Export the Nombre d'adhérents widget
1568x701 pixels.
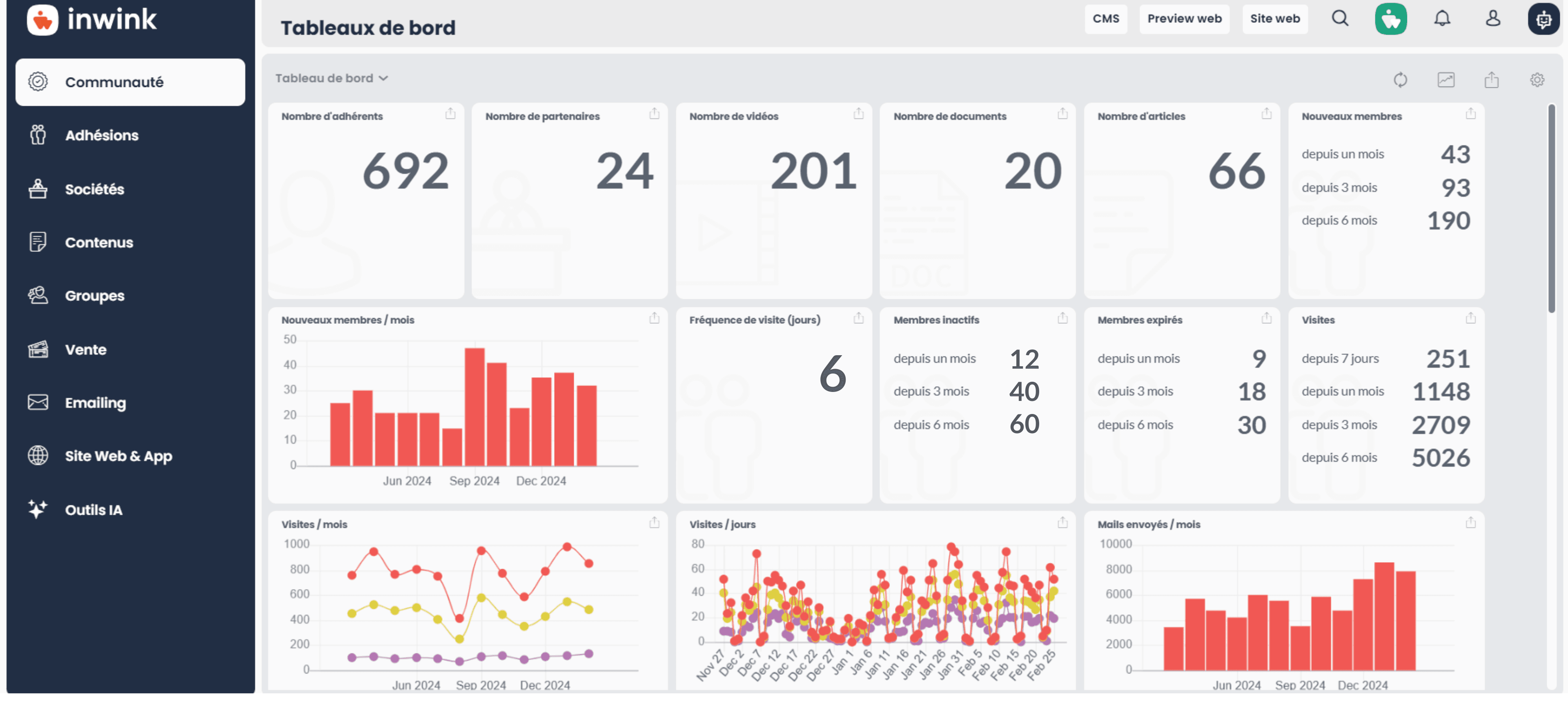(x=450, y=114)
